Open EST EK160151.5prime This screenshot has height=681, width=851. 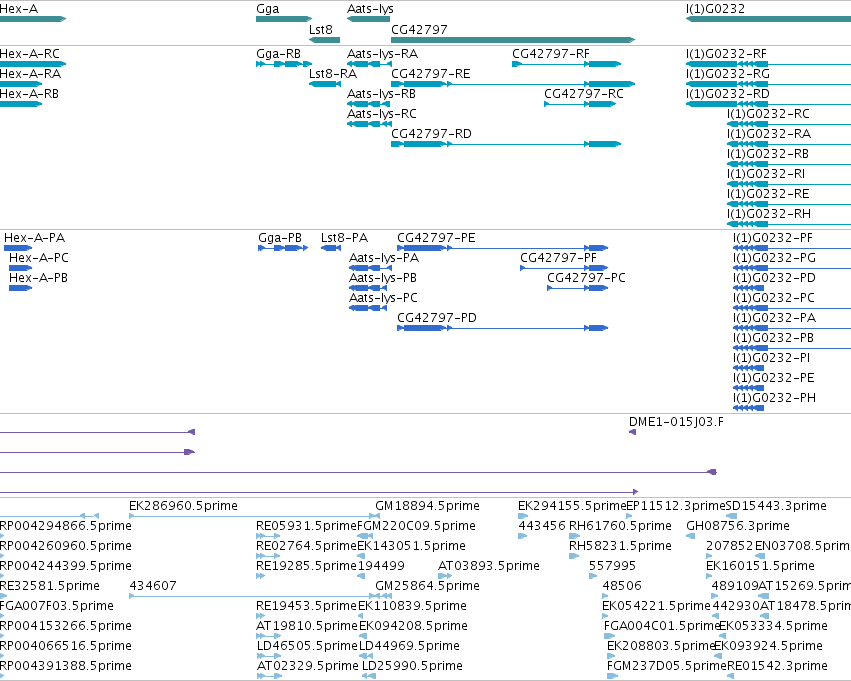click(709, 576)
